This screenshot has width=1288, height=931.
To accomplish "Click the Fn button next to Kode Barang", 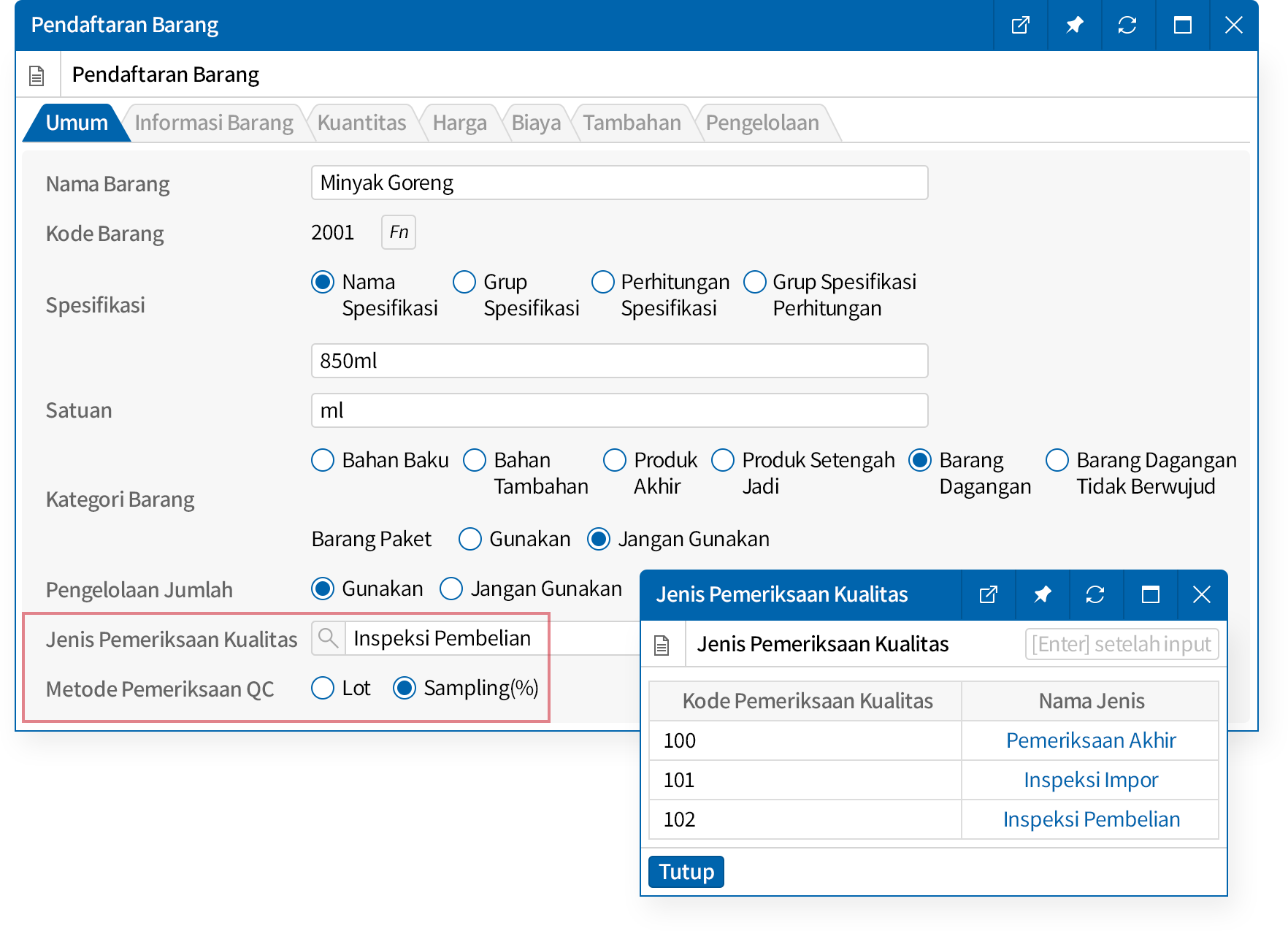I will [398, 232].
